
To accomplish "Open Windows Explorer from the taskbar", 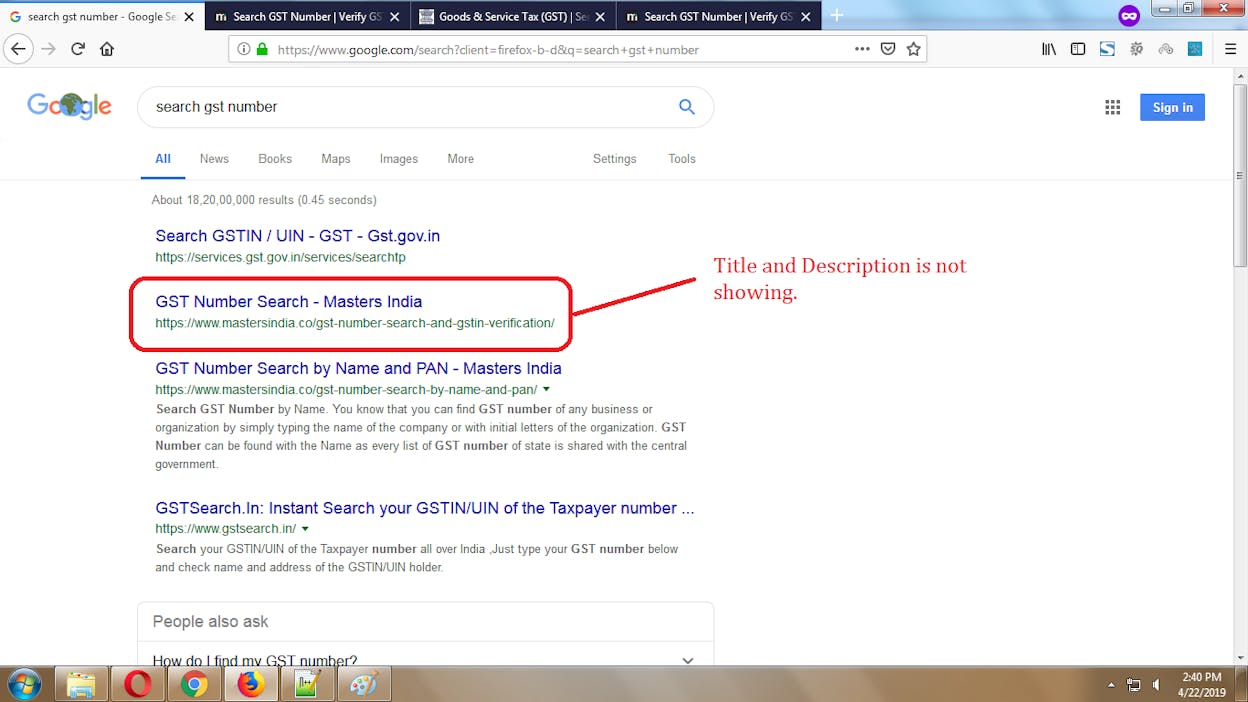I will pyautogui.click(x=81, y=684).
